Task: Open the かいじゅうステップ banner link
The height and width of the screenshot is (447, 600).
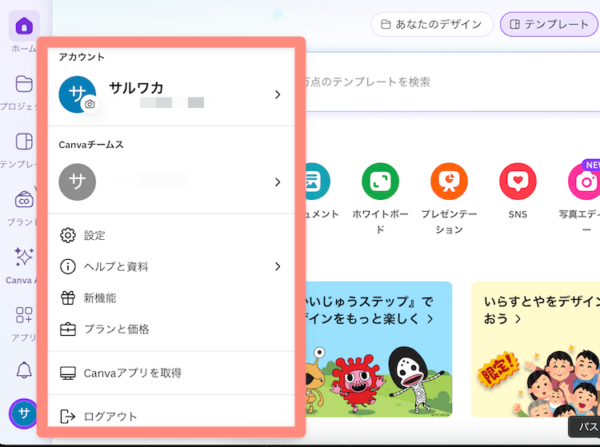Action: 369,310
